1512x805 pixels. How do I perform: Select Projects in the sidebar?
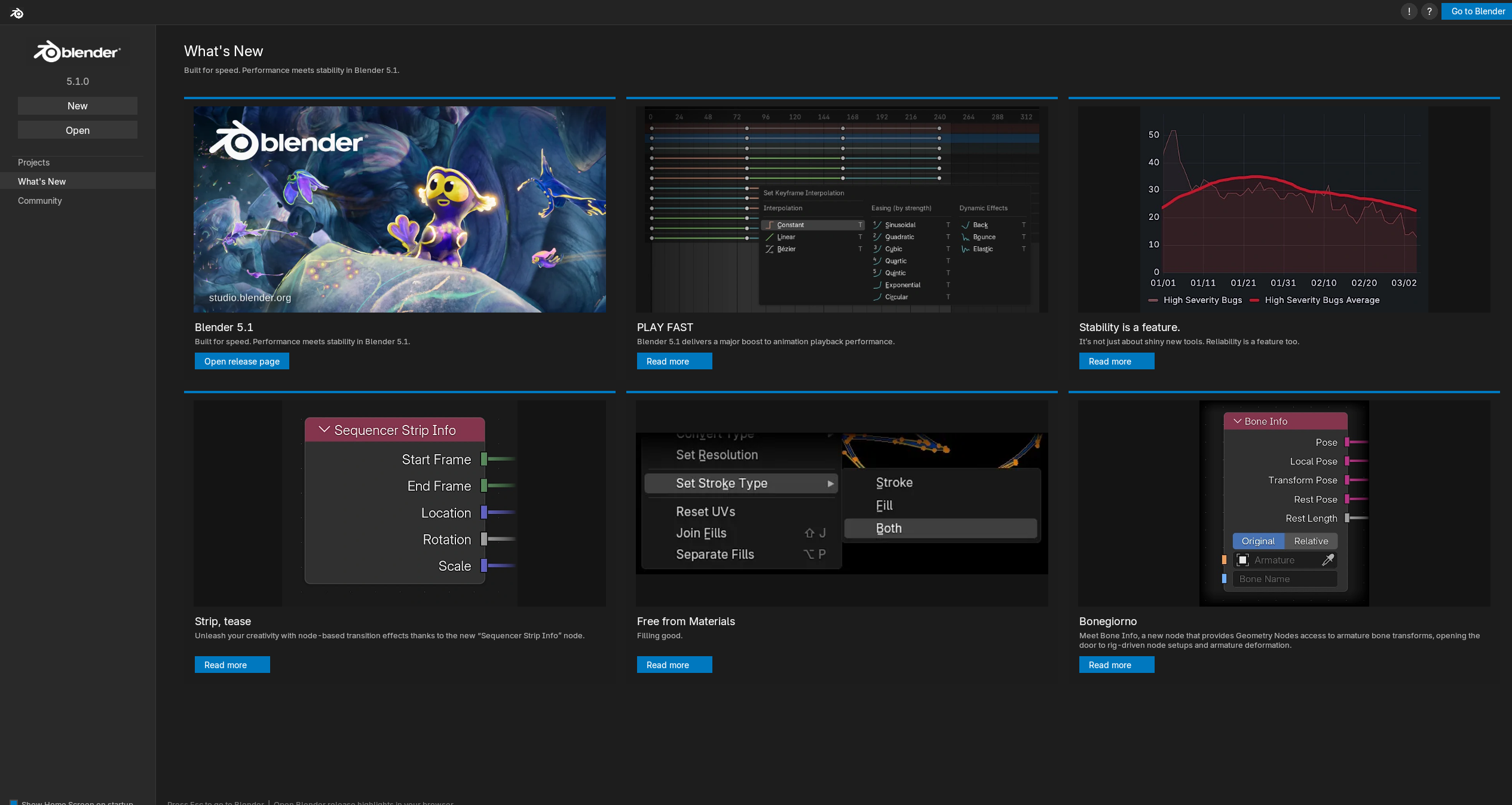[33, 163]
